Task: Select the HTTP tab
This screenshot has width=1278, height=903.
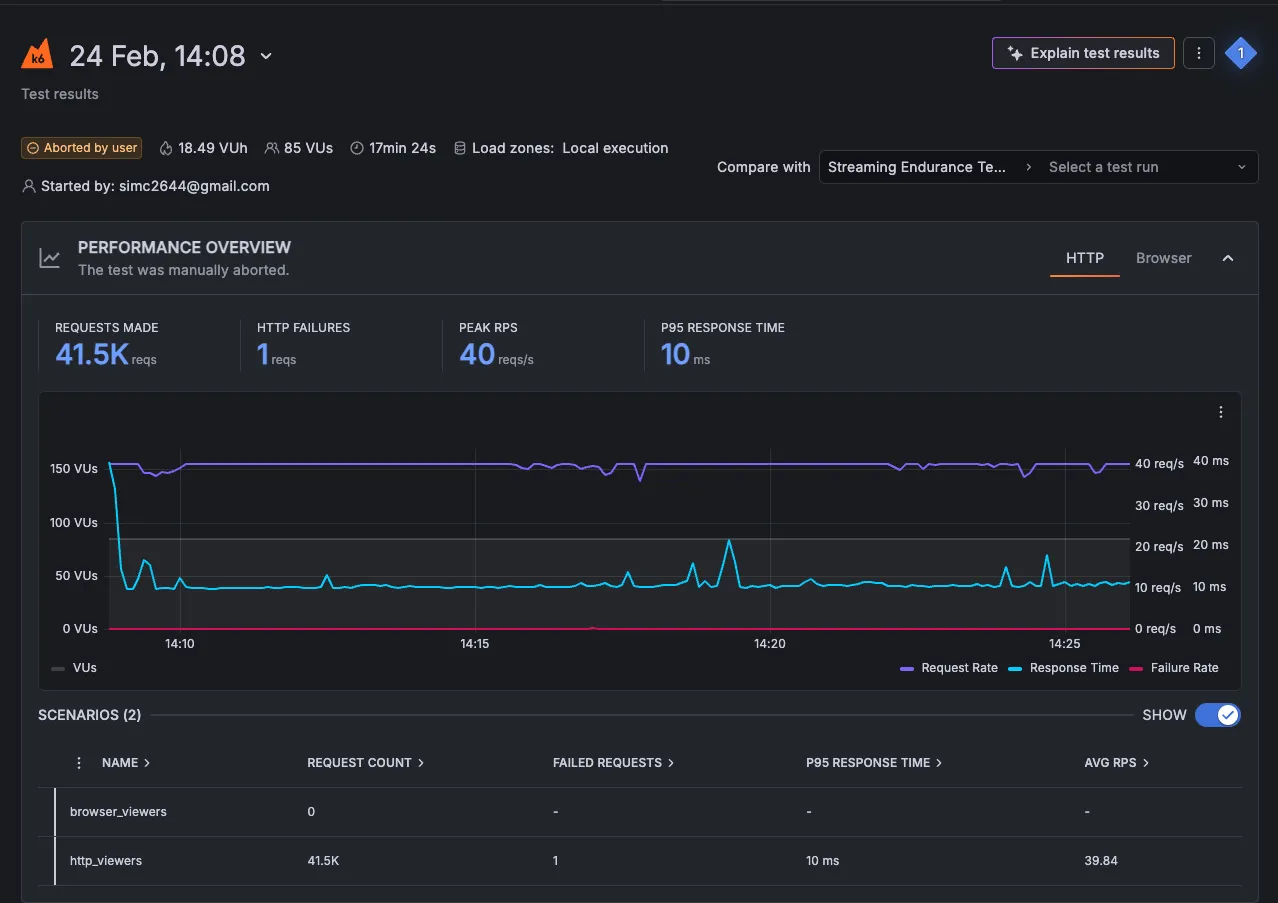Action: coord(1084,258)
